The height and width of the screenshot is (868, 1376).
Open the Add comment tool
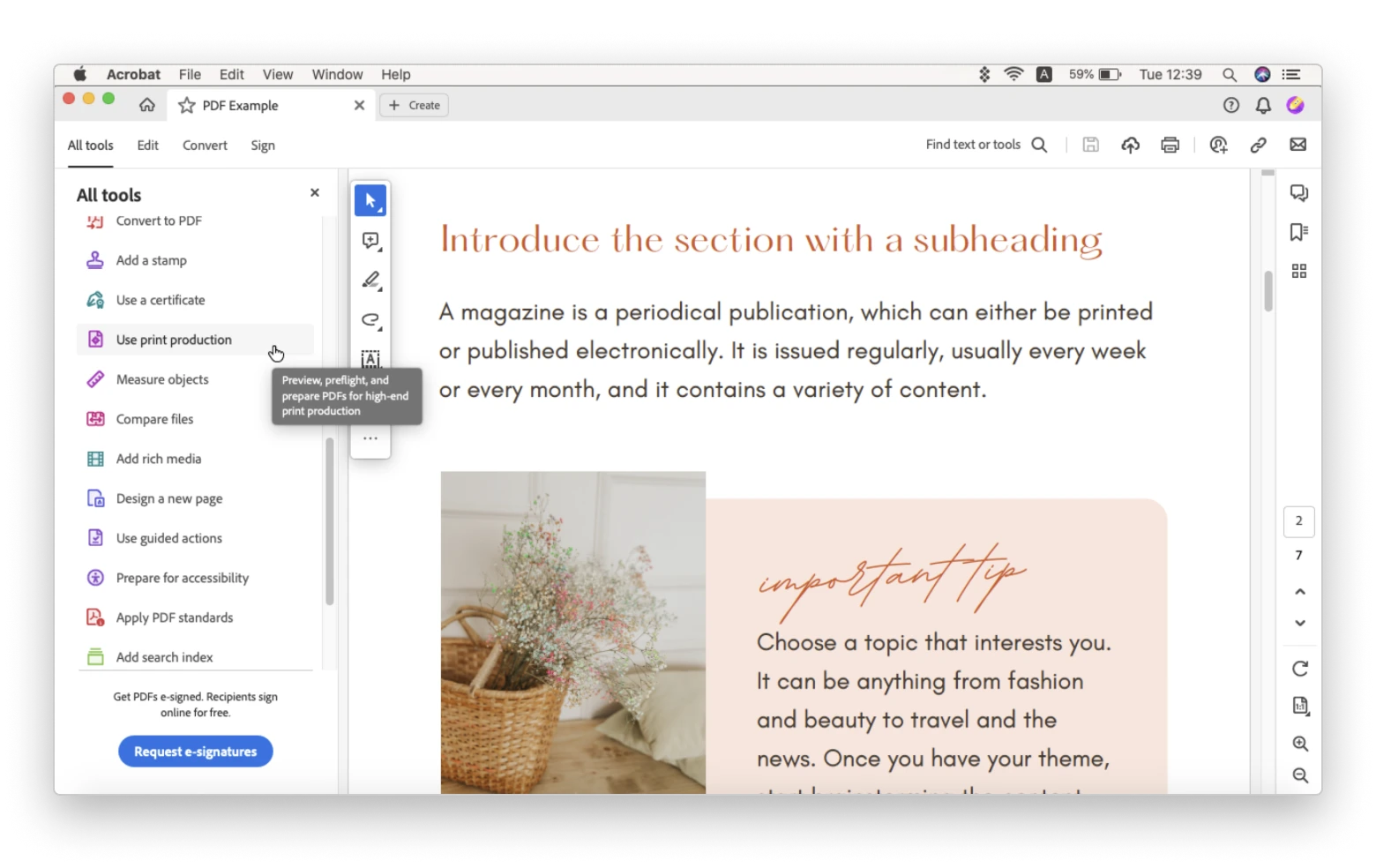pos(370,240)
